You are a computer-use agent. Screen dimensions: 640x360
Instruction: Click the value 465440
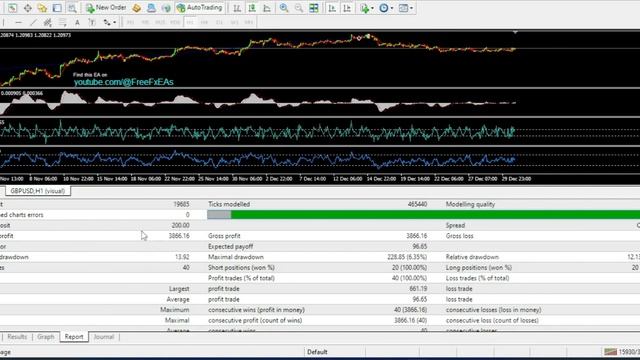(417, 204)
